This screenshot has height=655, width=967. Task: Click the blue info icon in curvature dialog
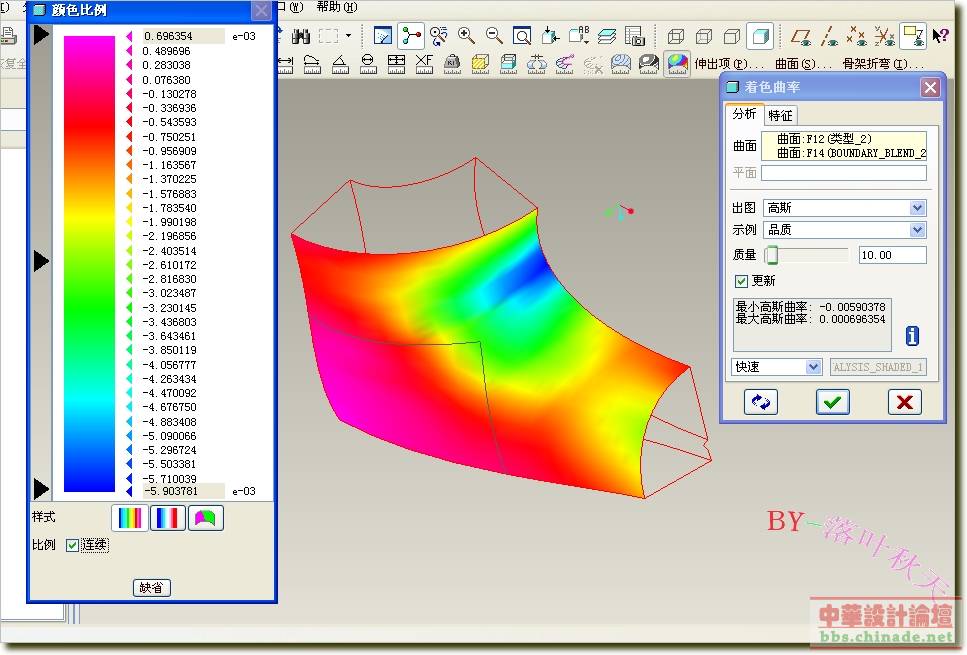point(912,336)
